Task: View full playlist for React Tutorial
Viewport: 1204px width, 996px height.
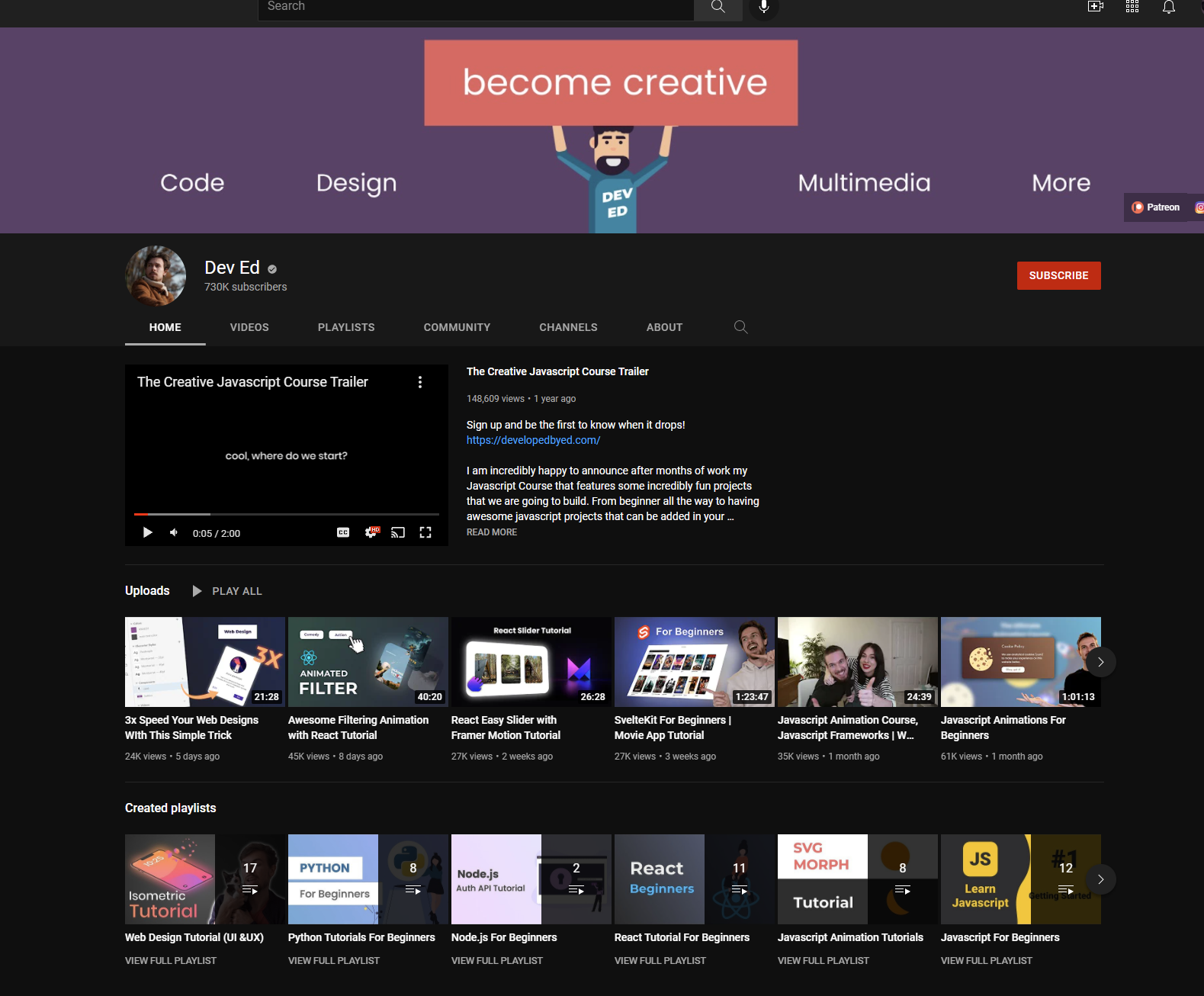Action: 660,961
